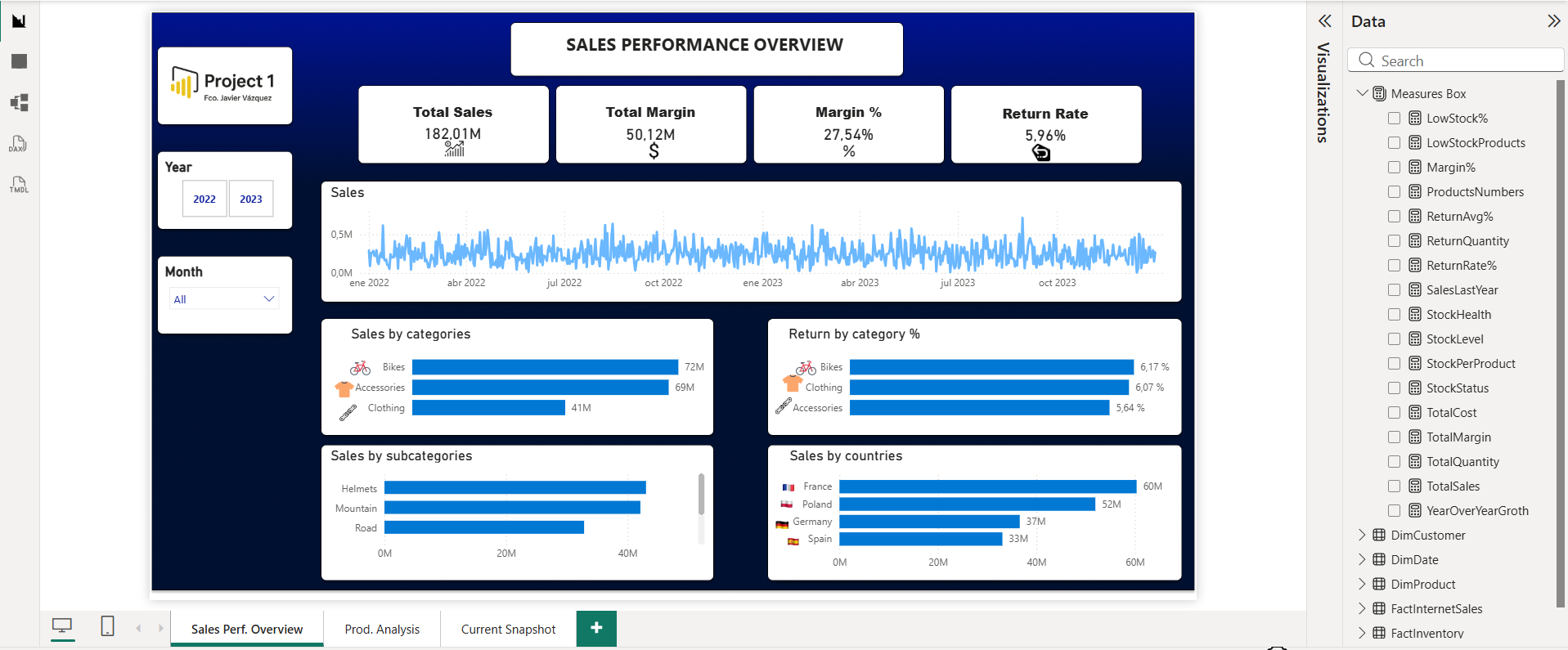
Task: Check the LowStock% measure checkbox
Action: [x=1394, y=119]
